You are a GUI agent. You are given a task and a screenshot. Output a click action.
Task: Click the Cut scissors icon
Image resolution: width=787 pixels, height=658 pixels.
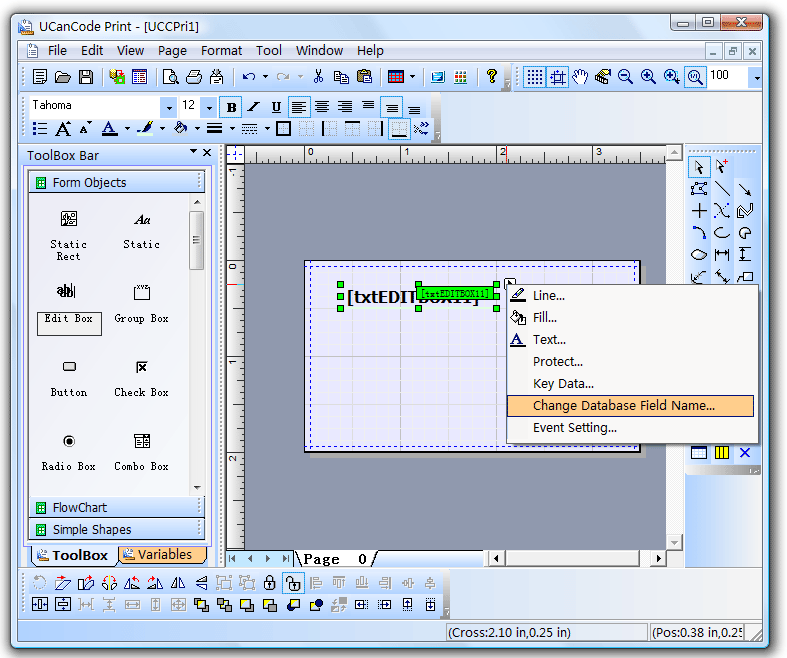point(318,77)
